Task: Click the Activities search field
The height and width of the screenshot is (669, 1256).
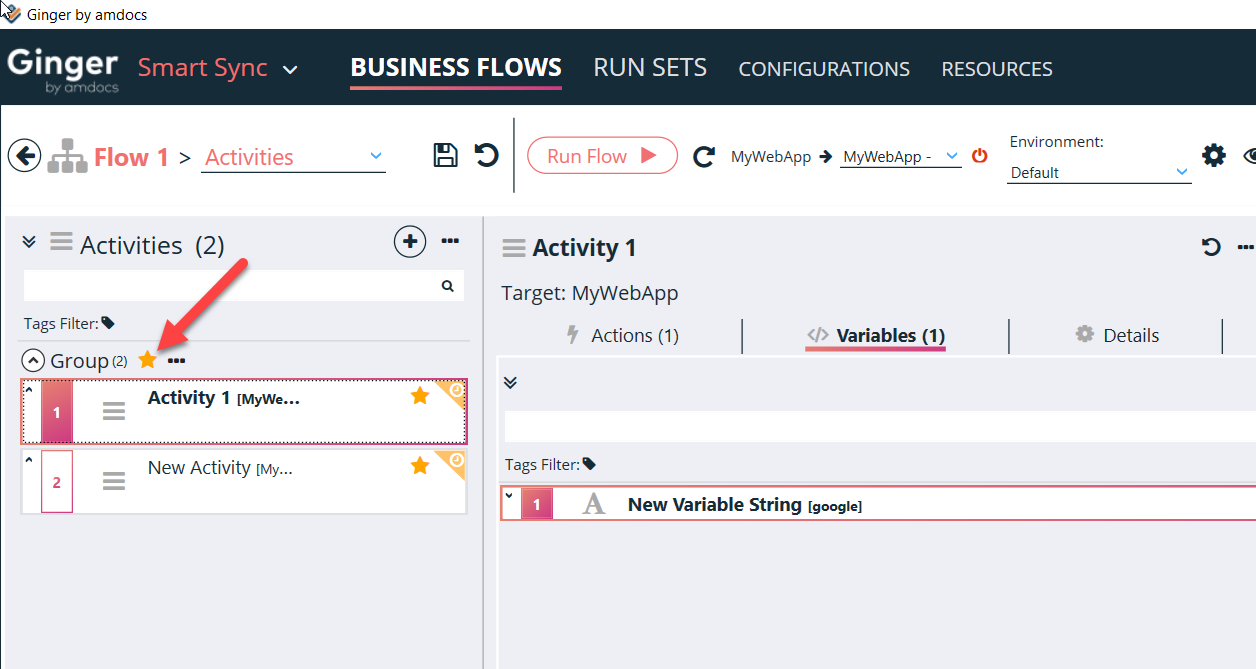Action: pos(230,286)
